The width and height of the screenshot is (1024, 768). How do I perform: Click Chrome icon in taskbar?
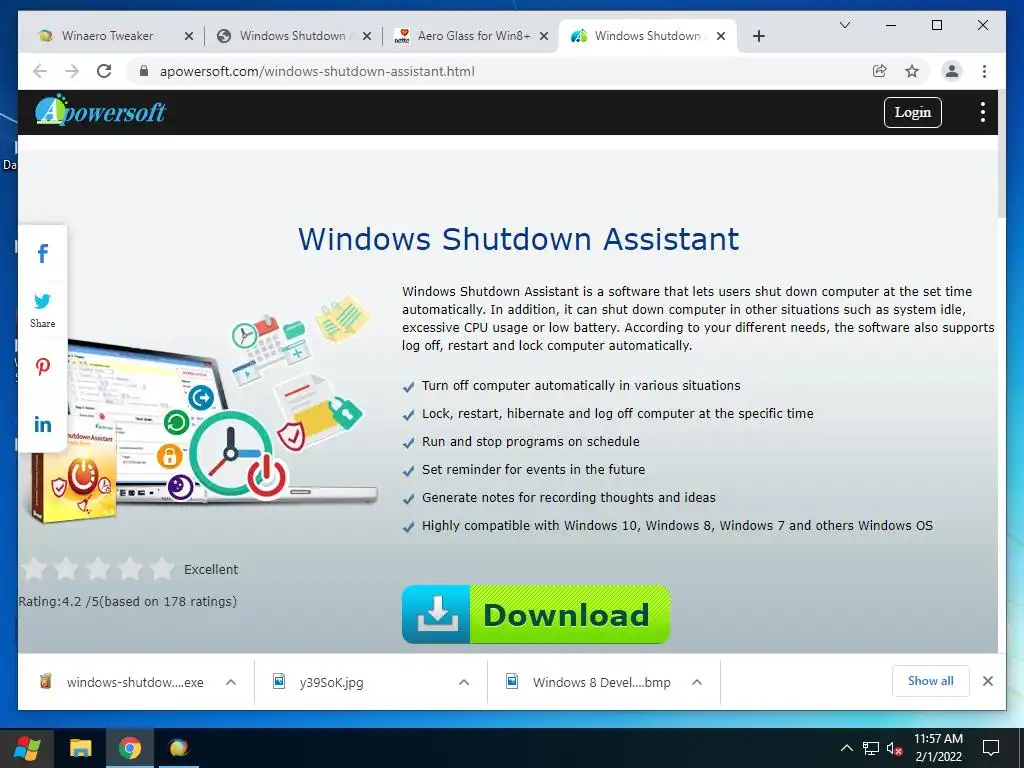[x=129, y=748]
